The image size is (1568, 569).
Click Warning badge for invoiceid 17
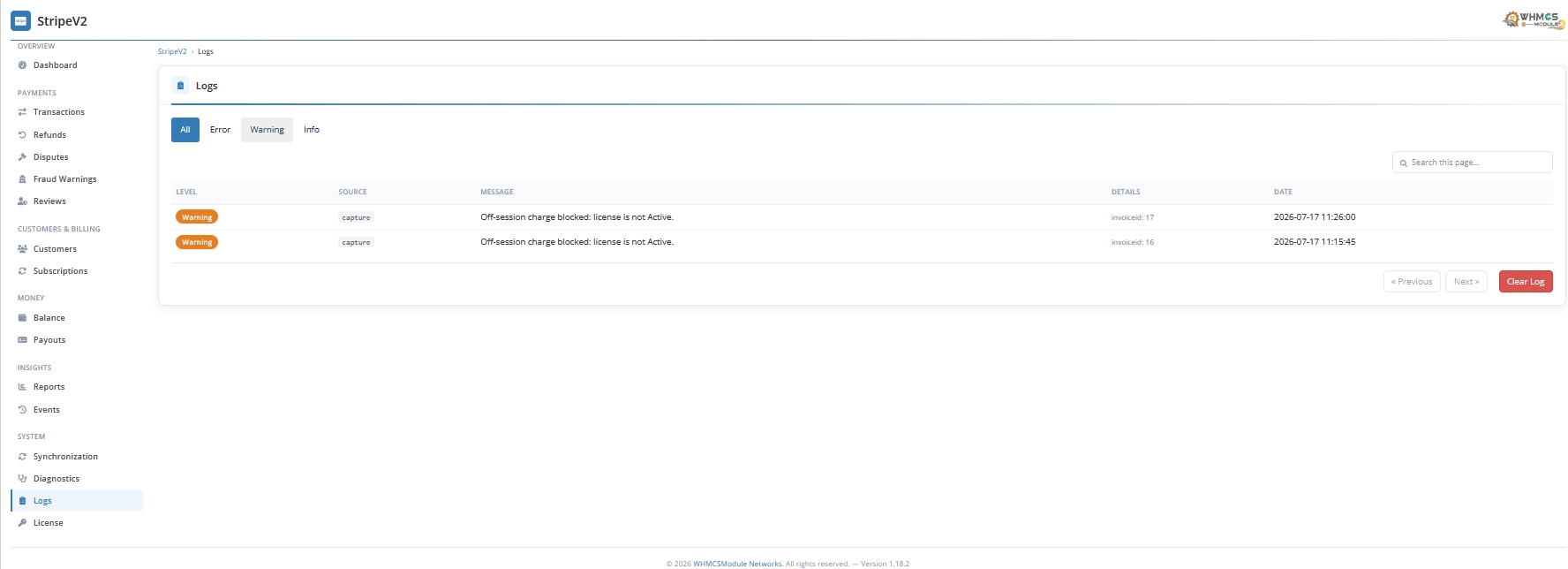[197, 217]
